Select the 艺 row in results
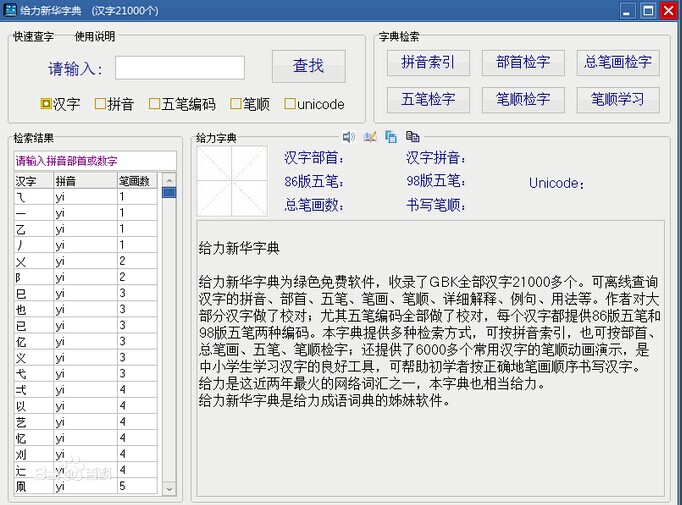The height and width of the screenshot is (505, 682). tap(86, 422)
